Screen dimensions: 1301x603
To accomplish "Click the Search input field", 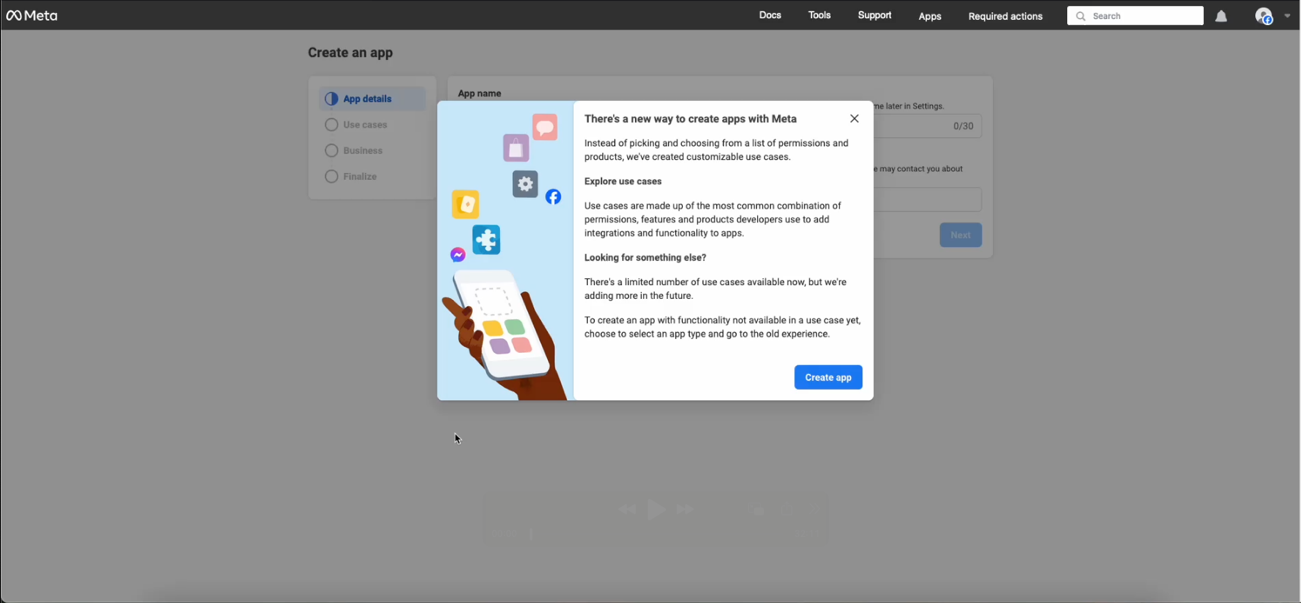I will pos(1135,16).
